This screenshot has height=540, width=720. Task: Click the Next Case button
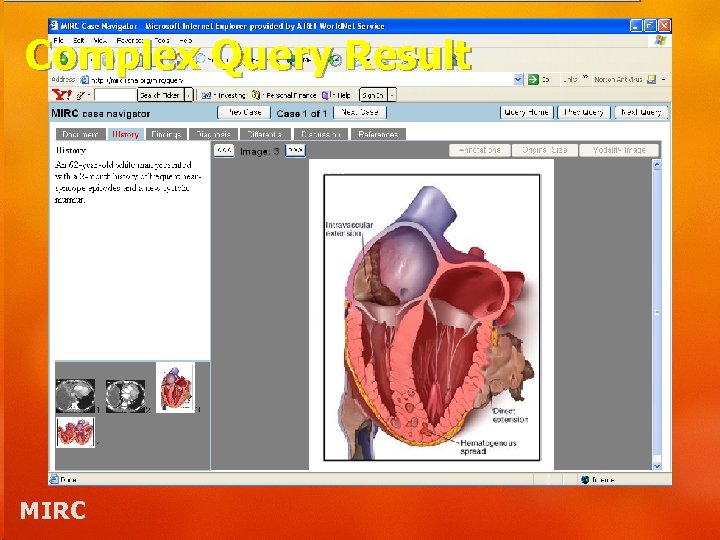point(360,112)
